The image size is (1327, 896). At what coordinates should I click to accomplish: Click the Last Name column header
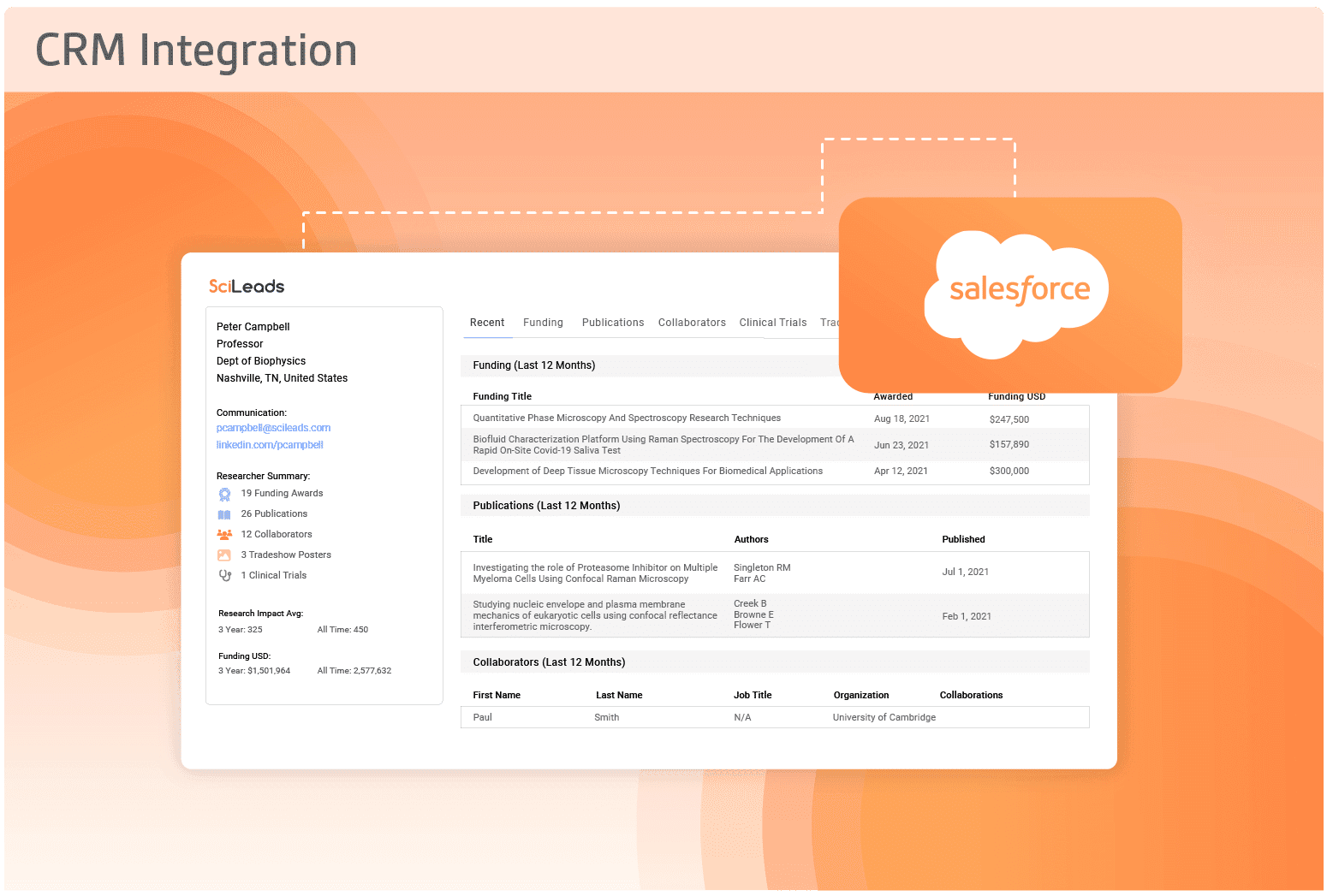pos(619,696)
